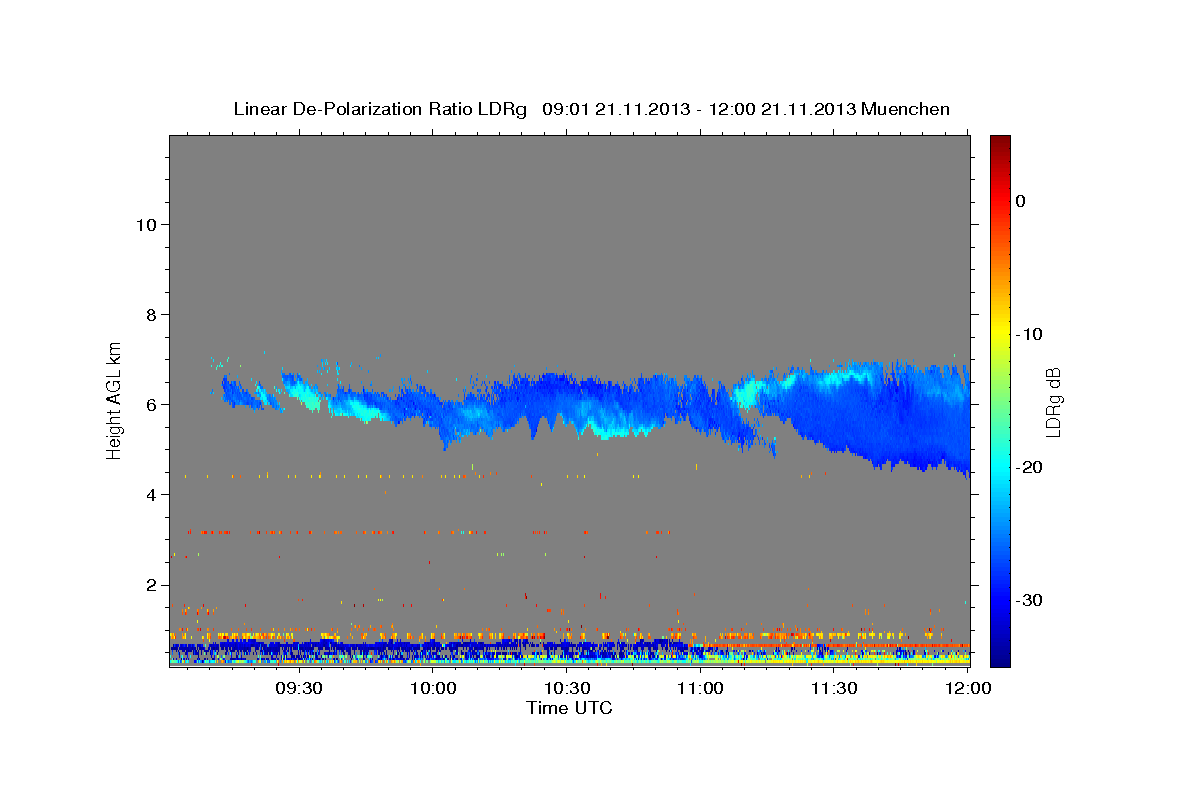This screenshot has height=800, width=1200.
Task: Click the colorbar value label -10
Action: pyautogui.click(x=1029, y=334)
